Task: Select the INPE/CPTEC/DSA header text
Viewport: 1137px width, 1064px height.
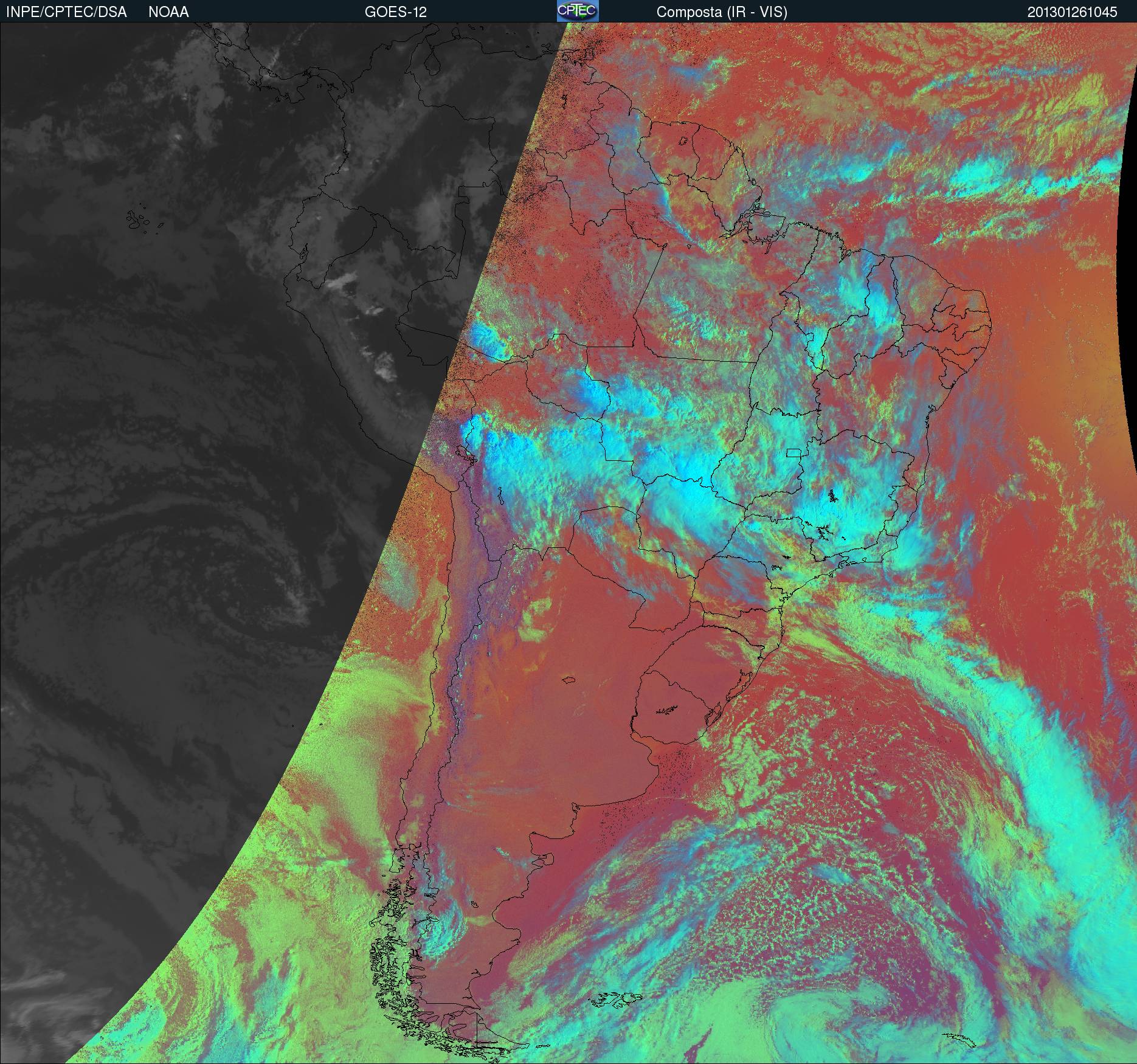Action: point(67,12)
